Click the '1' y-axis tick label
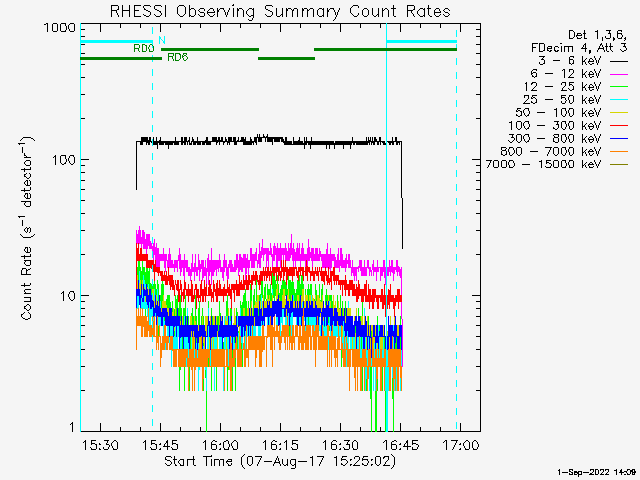640x480 pixels. click(72, 427)
